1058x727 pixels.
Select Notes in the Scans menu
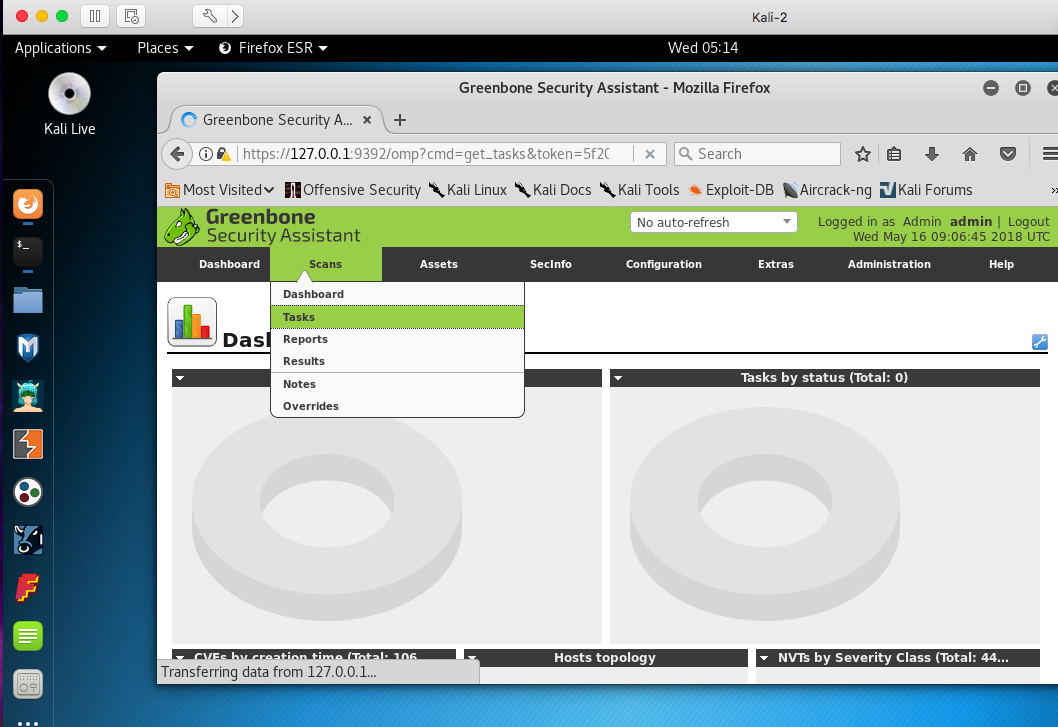(x=397, y=384)
